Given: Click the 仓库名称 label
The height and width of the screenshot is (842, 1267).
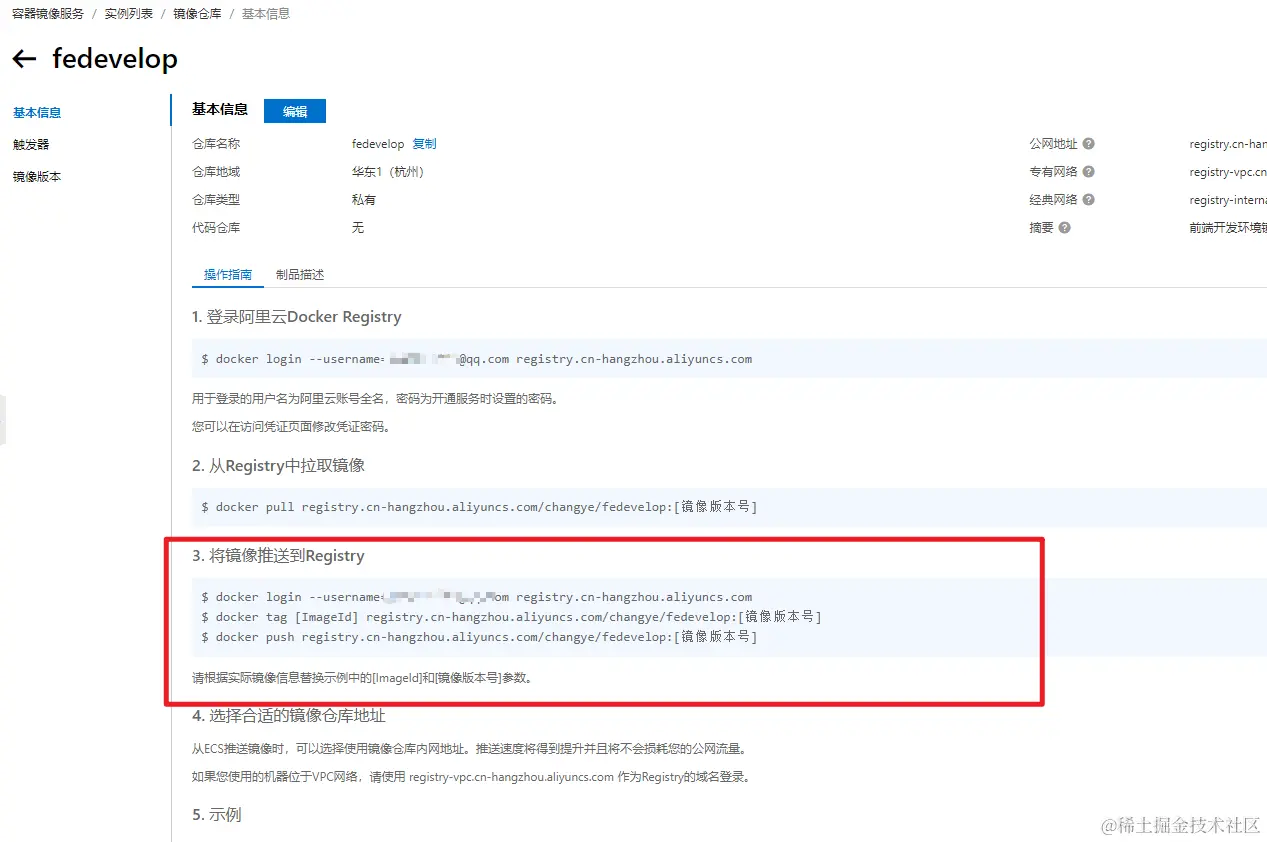Looking at the screenshot, I should 216,144.
